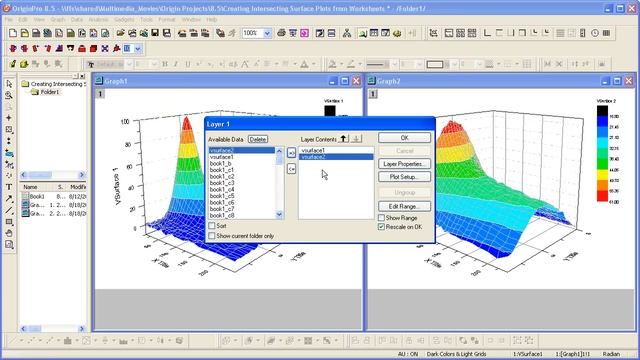Open Project Explorer via tree-structure toolbar icon
This screenshot has height=360, width=640.
(x=347, y=33)
